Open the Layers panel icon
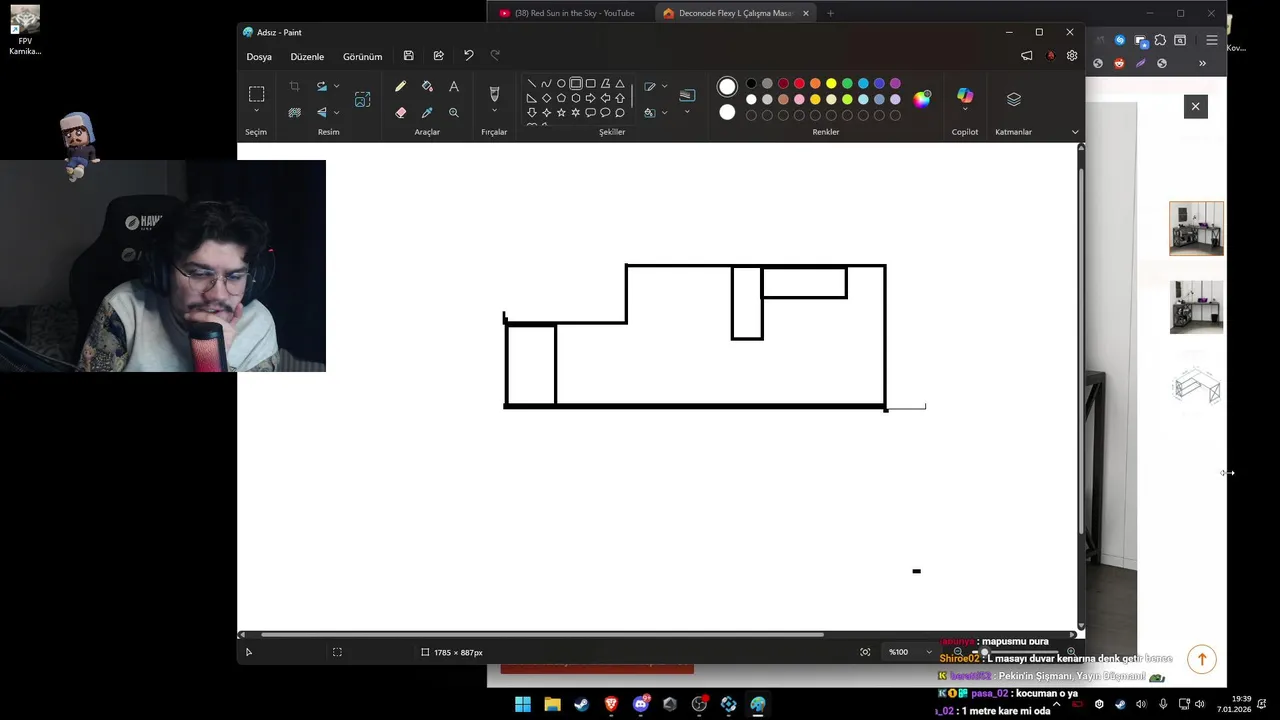Screen dimensions: 1280x720 pyautogui.click(x=1014, y=99)
